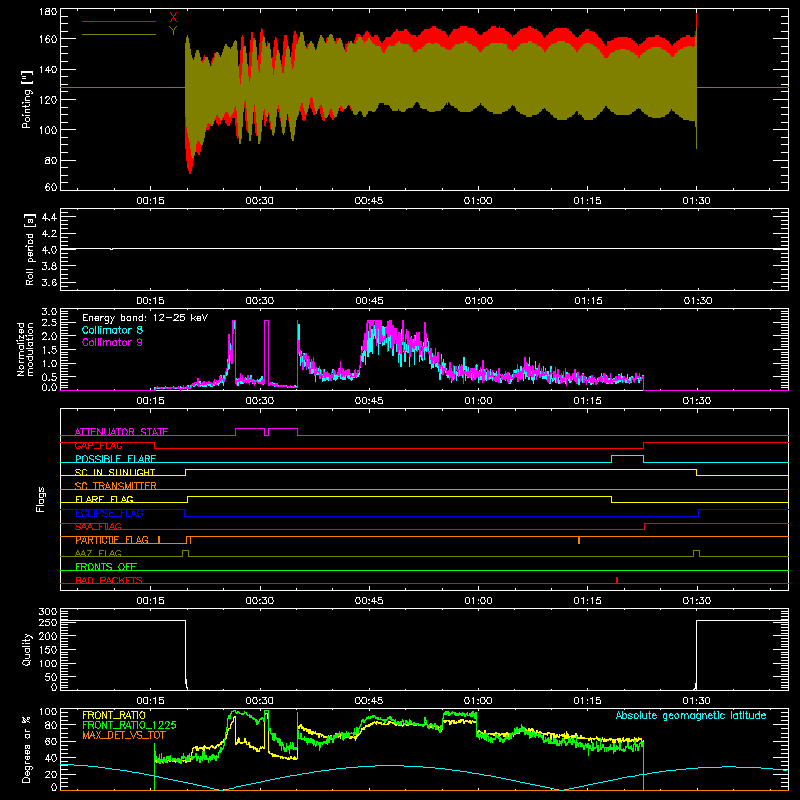The image size is (800, 800).
Task: Click the BAD_PACKETS flag label
Action: click(109, 580)
